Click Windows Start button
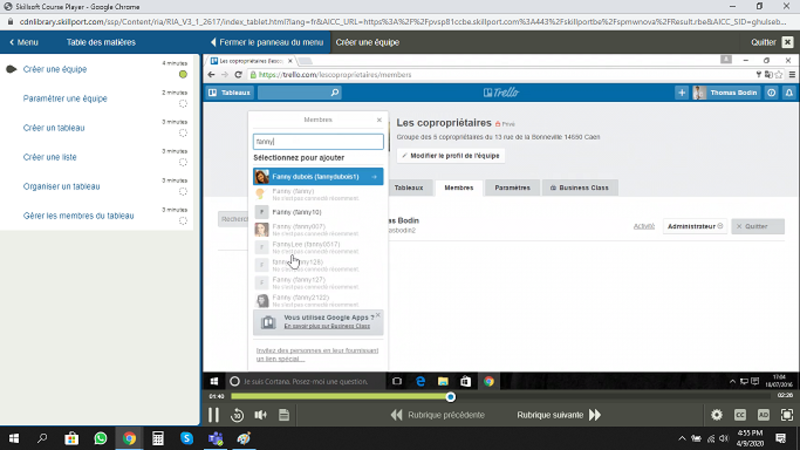This screenshot has height=450, width=800. click(14, 438)
